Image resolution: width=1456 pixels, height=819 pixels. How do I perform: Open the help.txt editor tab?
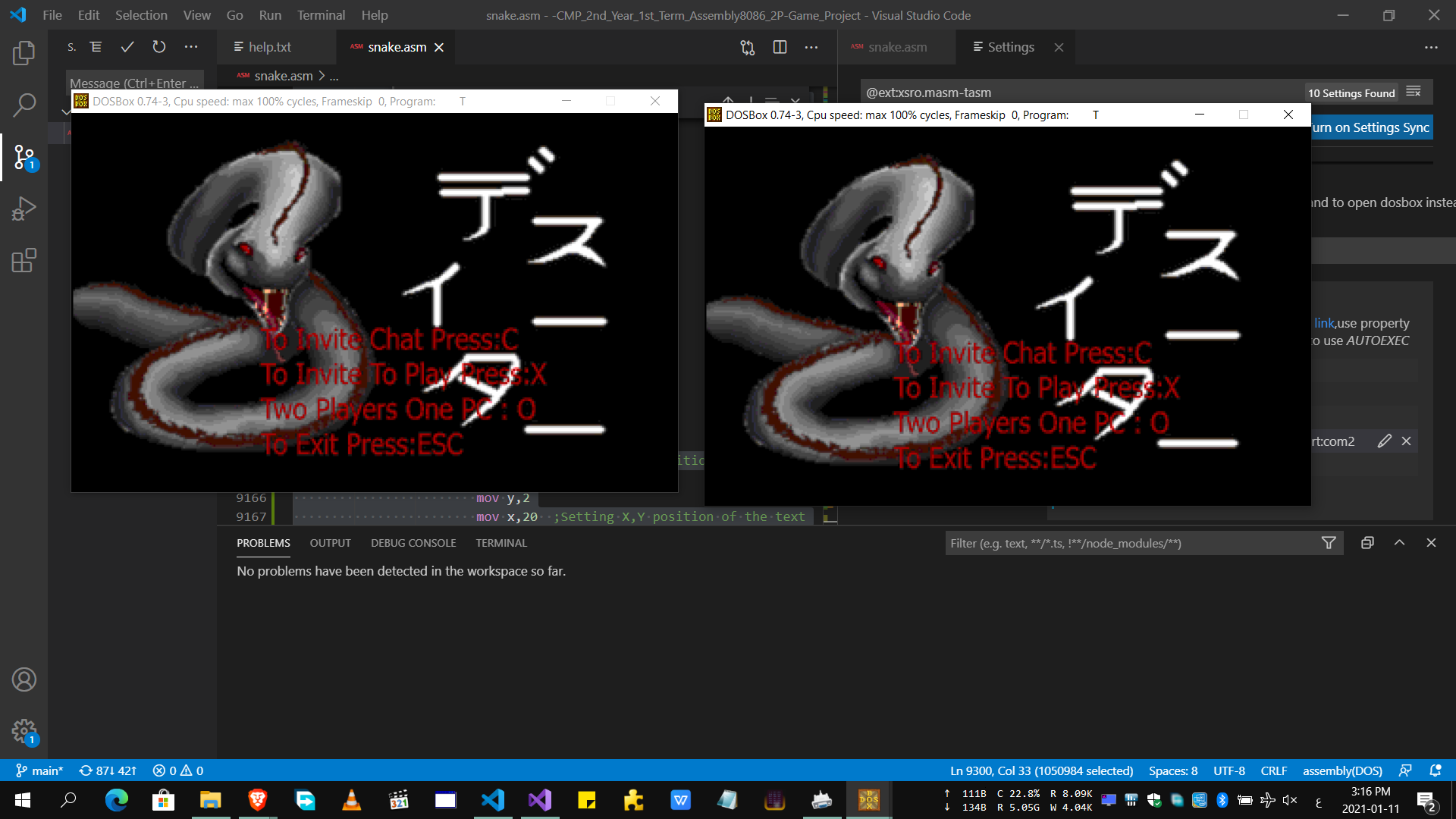click(269, 47)
